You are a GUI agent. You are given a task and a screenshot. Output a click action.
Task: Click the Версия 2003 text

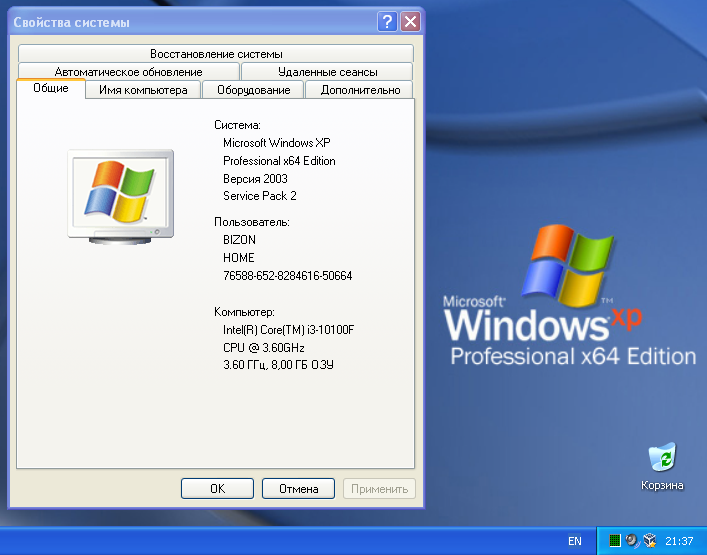click(x=255, y=179)
